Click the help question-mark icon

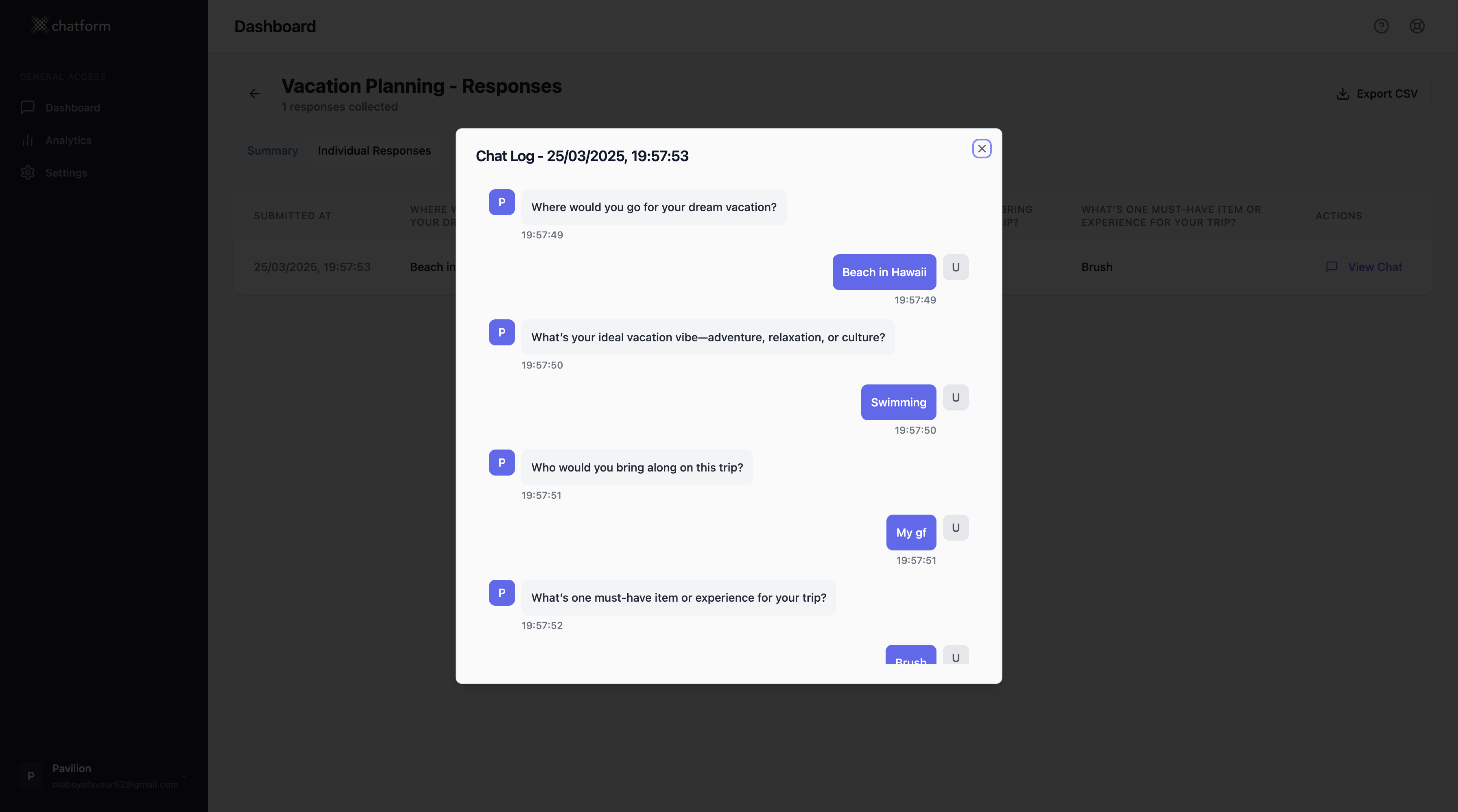(x=1382, y=26)
